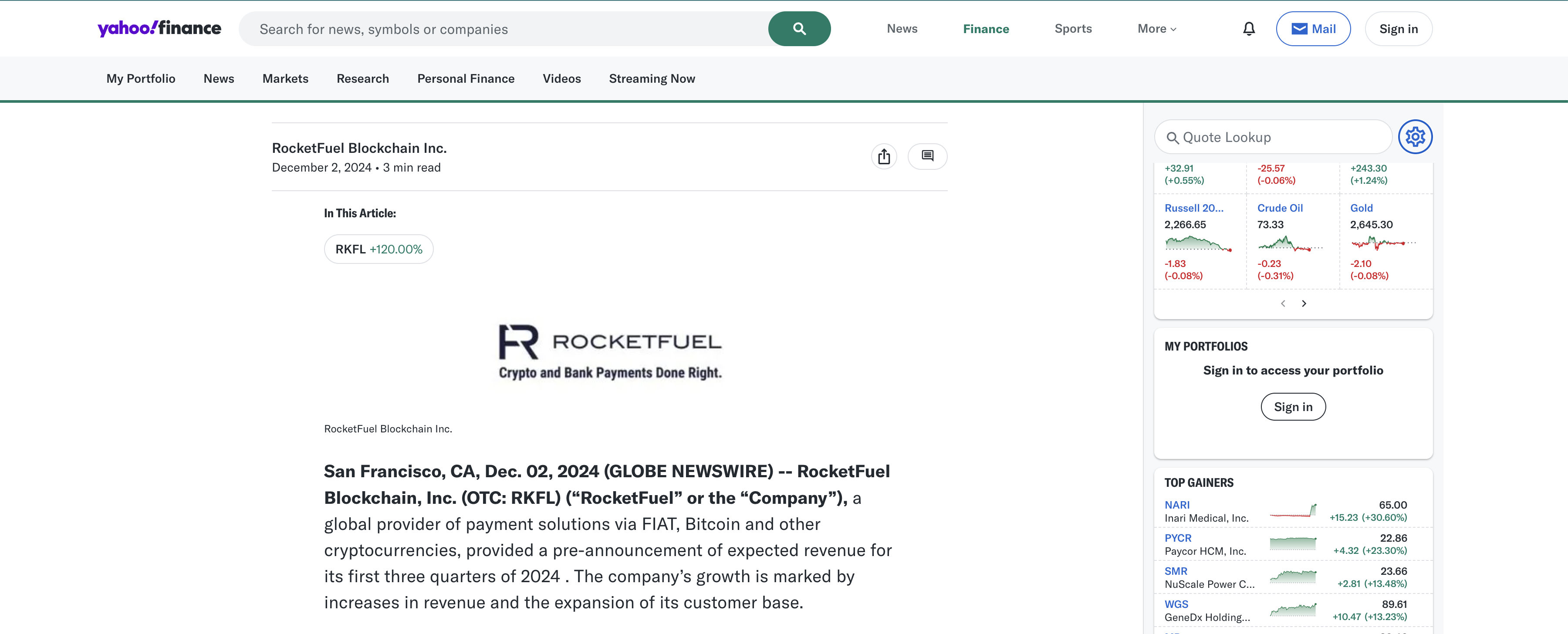Click the 'December 2, 2024' date text
The height and width of the screenshot is (634, 1568).
pyautogui.click(x=321, y=167)
